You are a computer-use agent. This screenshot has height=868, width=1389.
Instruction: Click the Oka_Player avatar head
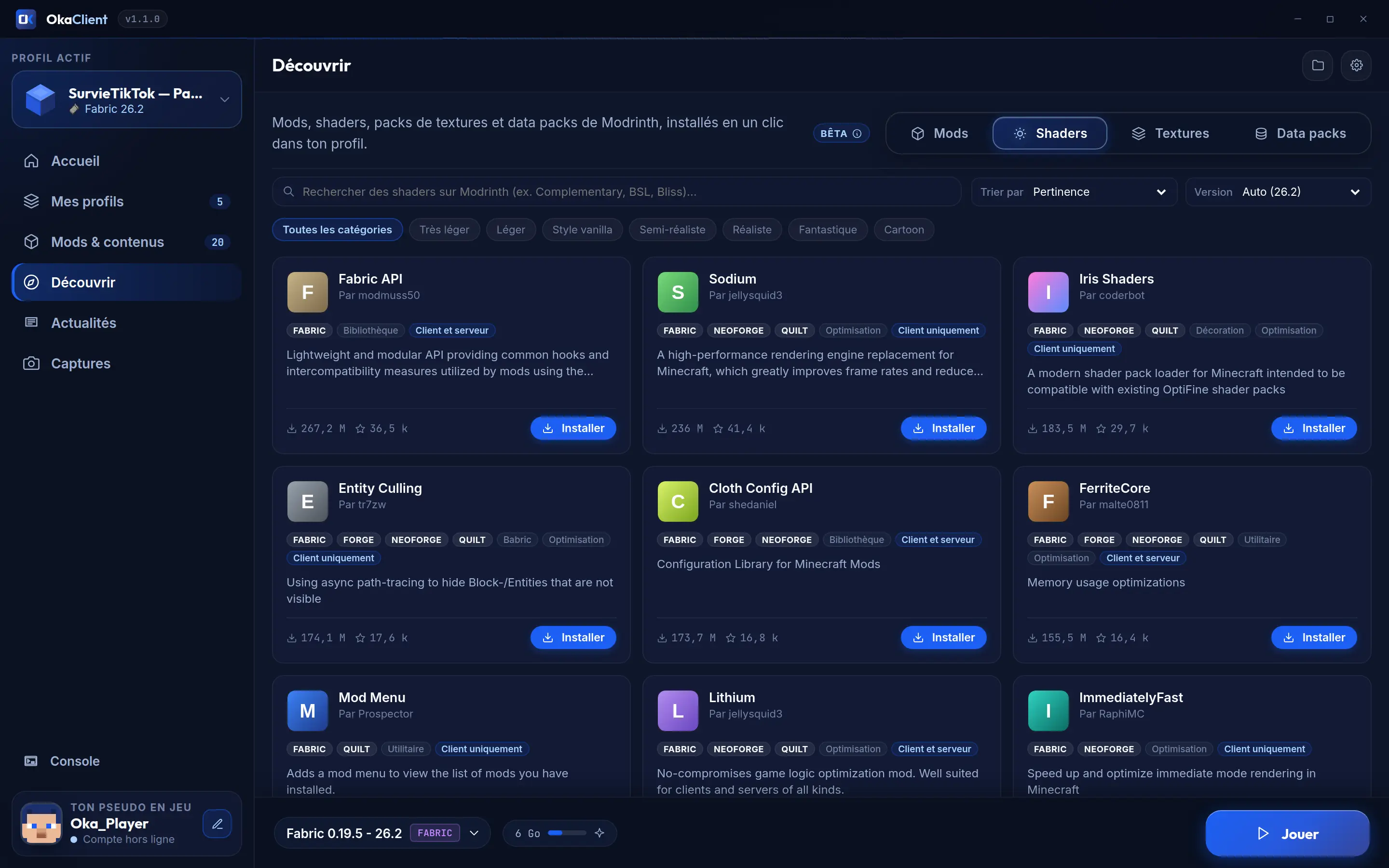[41, 823]
